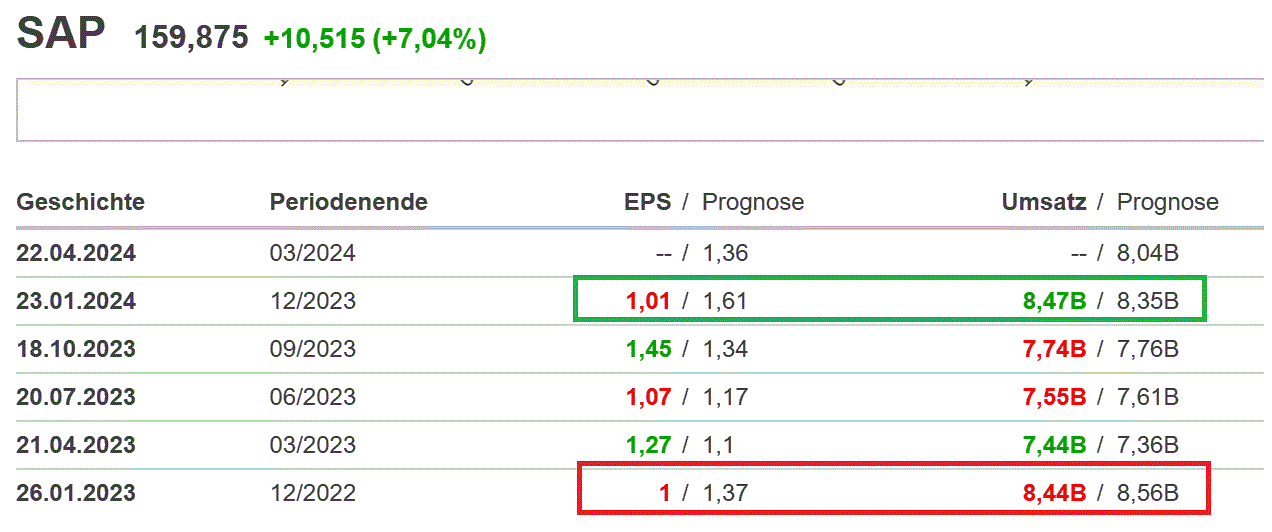Click the red revenue value 8,44B
Screen dimensions: 1272x532
[1054, 493]
